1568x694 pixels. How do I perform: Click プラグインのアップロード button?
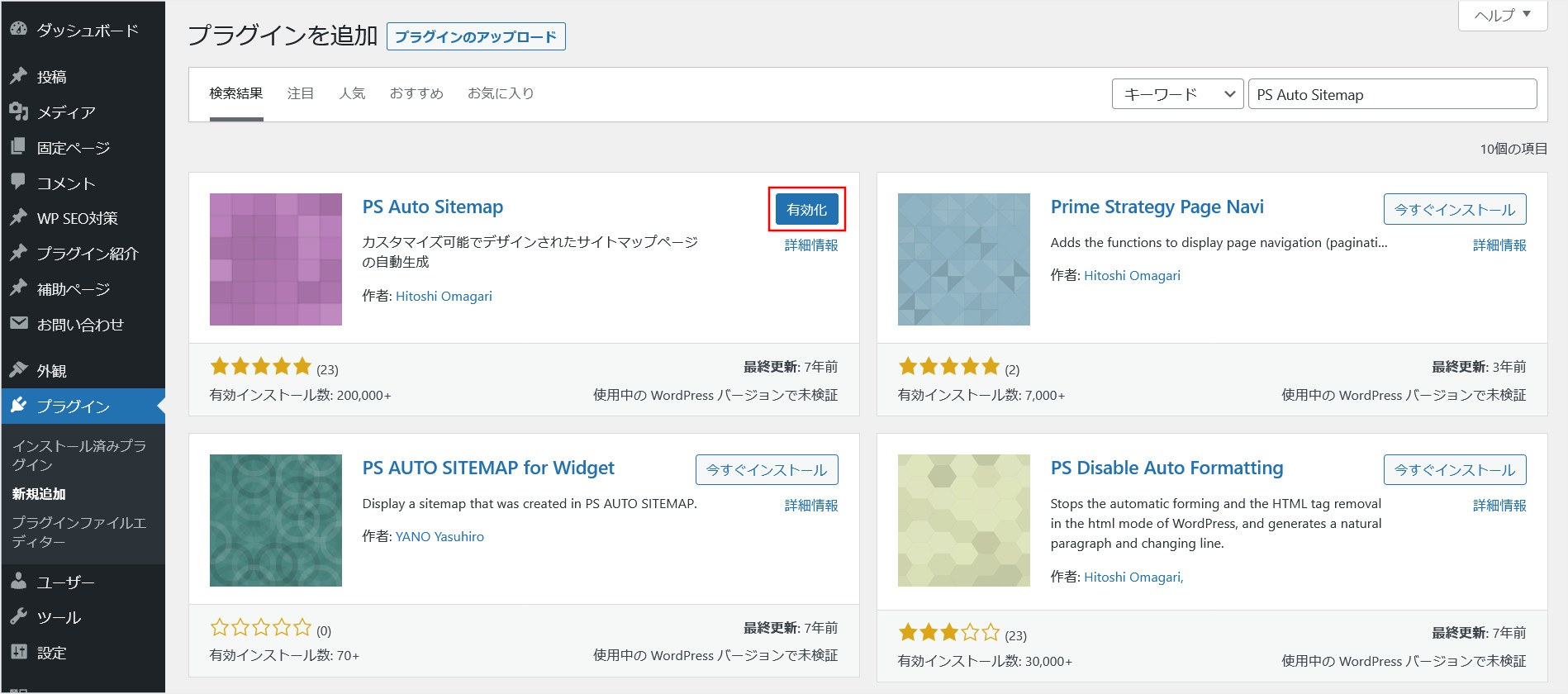(x=476, y=36)
